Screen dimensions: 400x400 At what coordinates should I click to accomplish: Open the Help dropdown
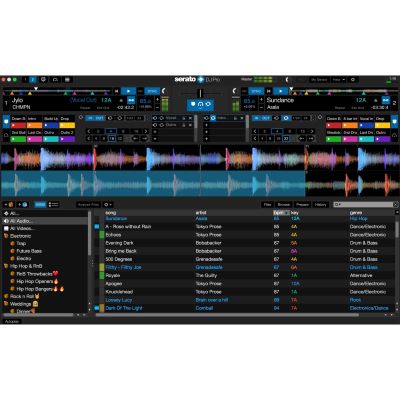(339, 80)
